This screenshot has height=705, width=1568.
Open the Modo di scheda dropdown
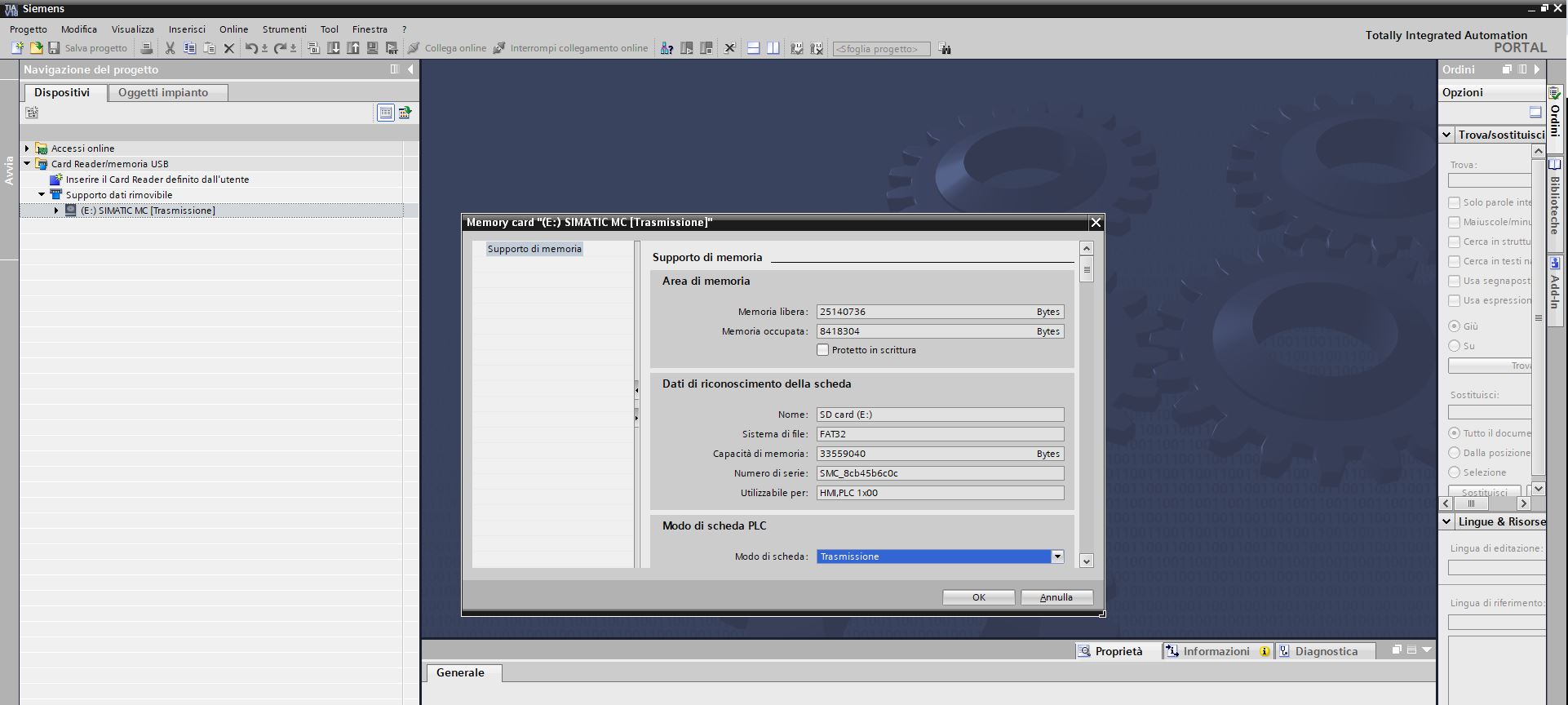pos(1057,556)
